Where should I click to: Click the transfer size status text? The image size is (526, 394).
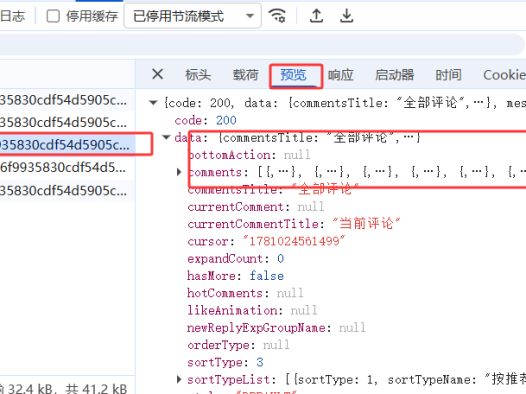(x=63, y=388)
